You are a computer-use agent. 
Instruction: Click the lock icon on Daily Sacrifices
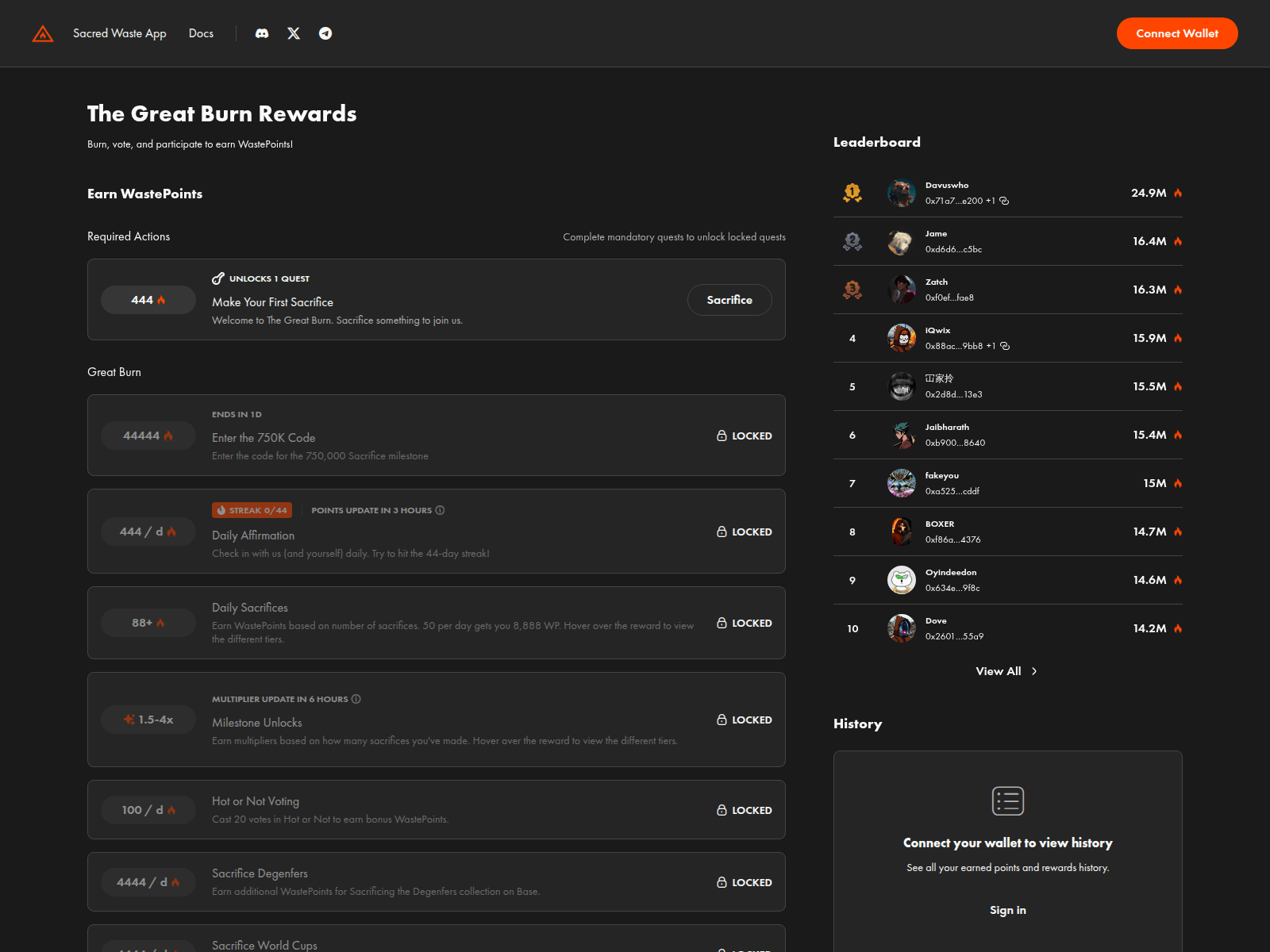pos(722,623)
